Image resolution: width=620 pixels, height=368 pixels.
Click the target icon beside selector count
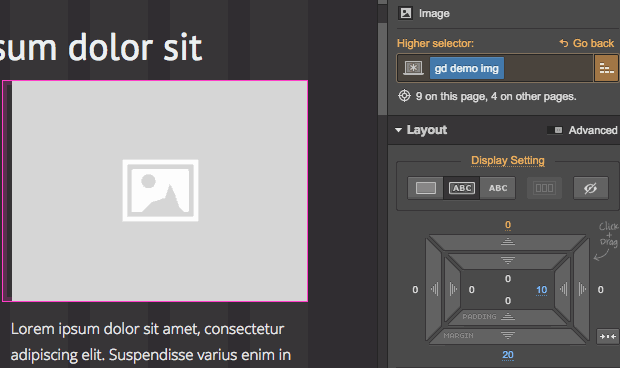(404, 96)
